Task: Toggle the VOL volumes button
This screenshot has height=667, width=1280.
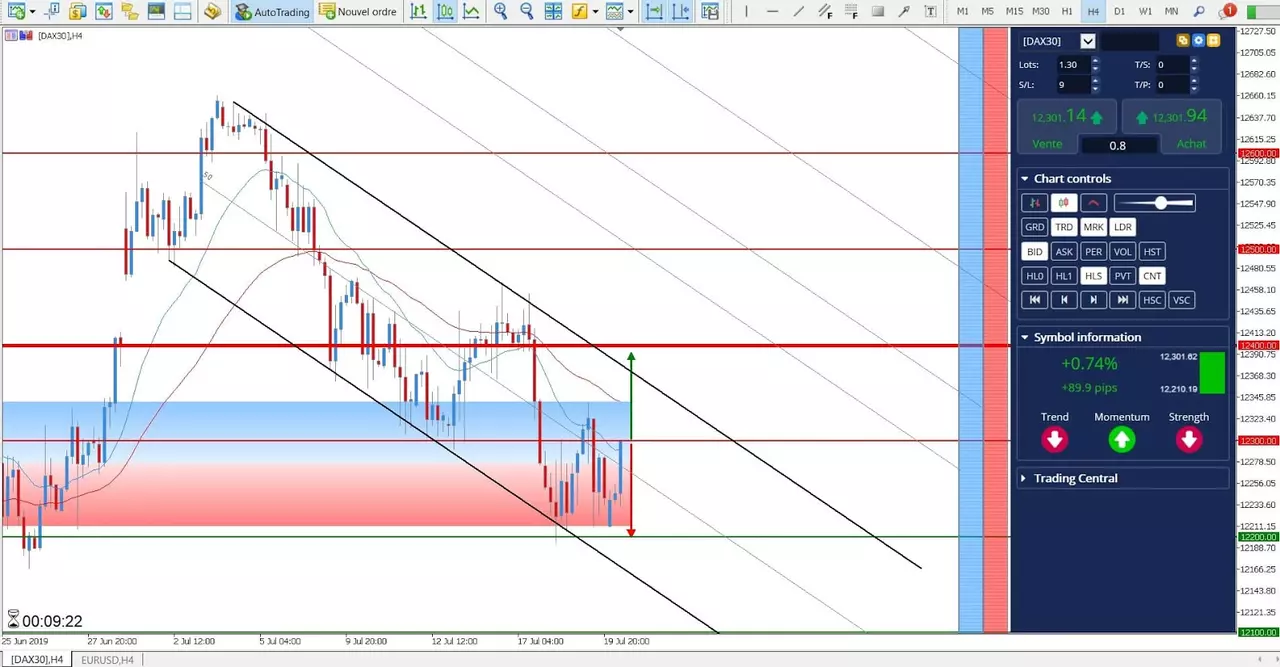Action: tap(1123, 252)
